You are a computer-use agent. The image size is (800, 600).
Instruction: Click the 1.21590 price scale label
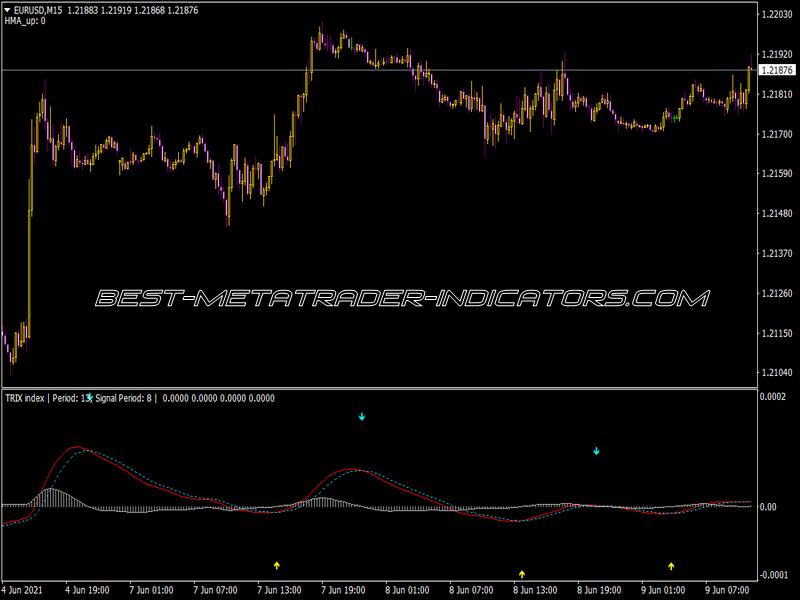pyautogui.click(x=777, y=173)
